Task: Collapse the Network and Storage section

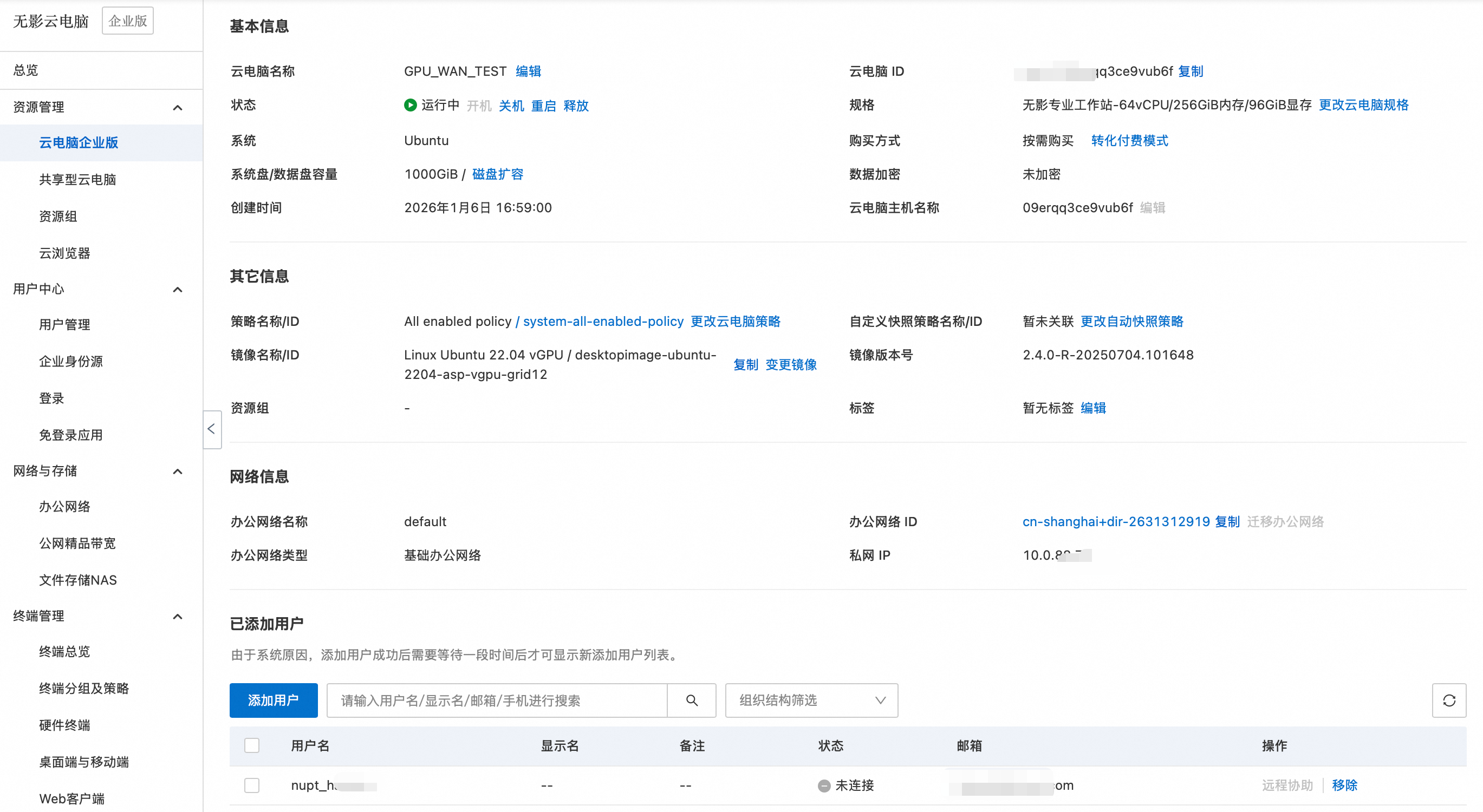Action: tap(177, 472)
